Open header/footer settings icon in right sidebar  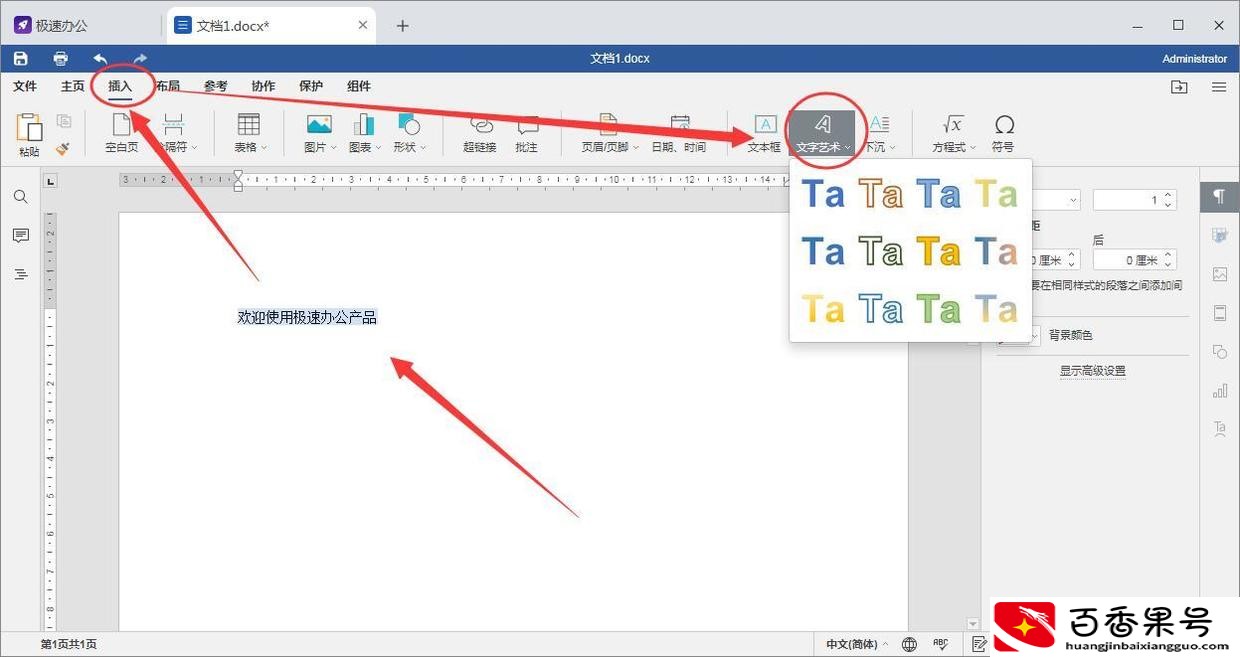(x=1219, y=313)
